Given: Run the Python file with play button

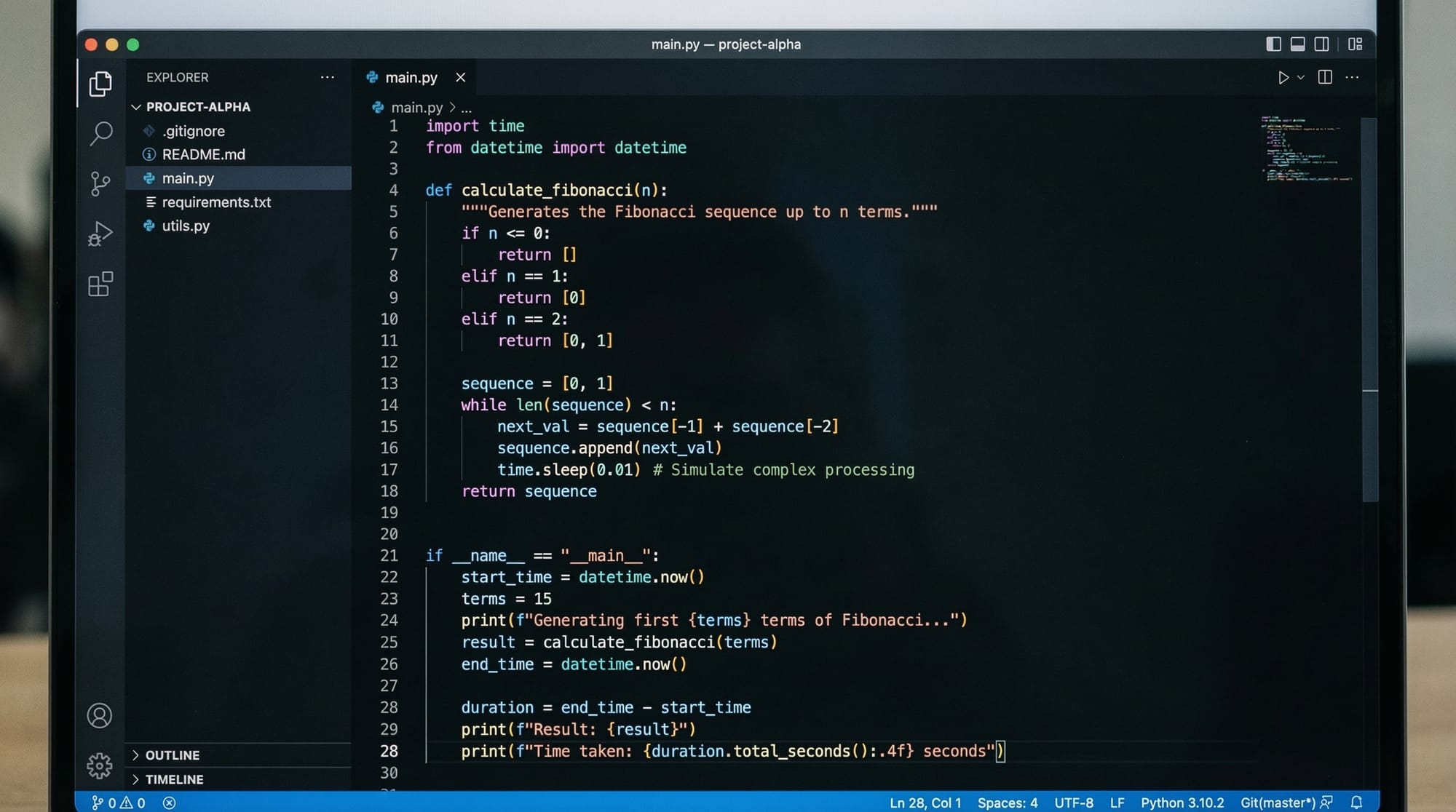Looking at the screenshot, I should tap(1283, 78).
